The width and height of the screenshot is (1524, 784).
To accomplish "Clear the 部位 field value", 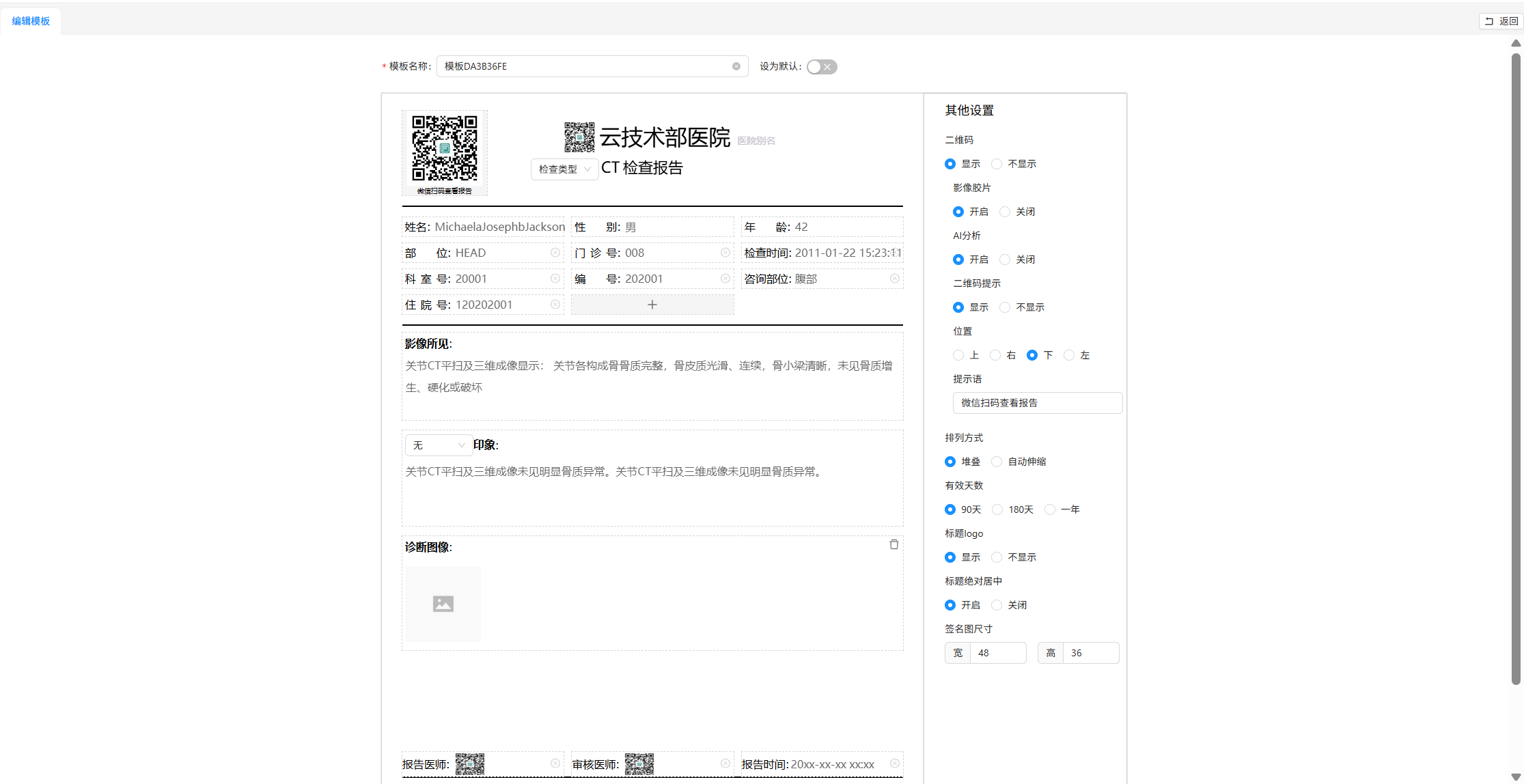I will (555, 252).
